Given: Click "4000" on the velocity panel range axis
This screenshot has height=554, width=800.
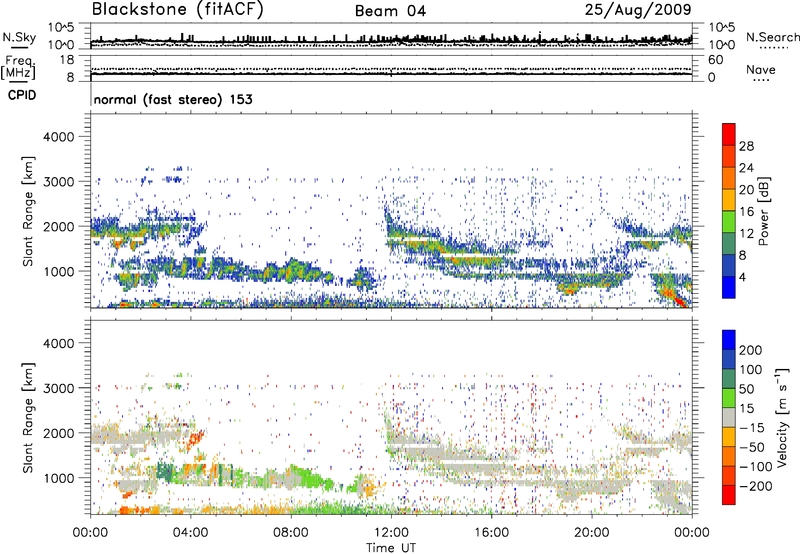Looking at the screenshot, I should point(58,343).
